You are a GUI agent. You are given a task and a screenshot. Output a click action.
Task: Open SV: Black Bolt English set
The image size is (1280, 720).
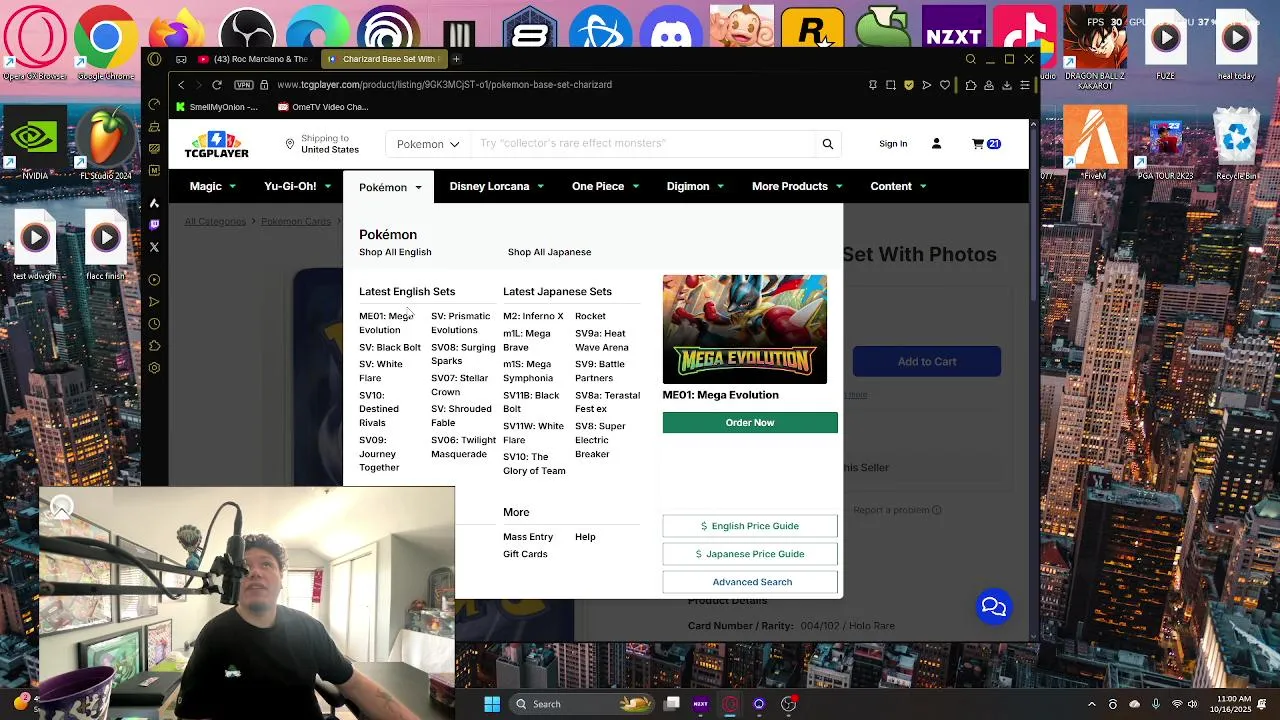click(390, 347)
